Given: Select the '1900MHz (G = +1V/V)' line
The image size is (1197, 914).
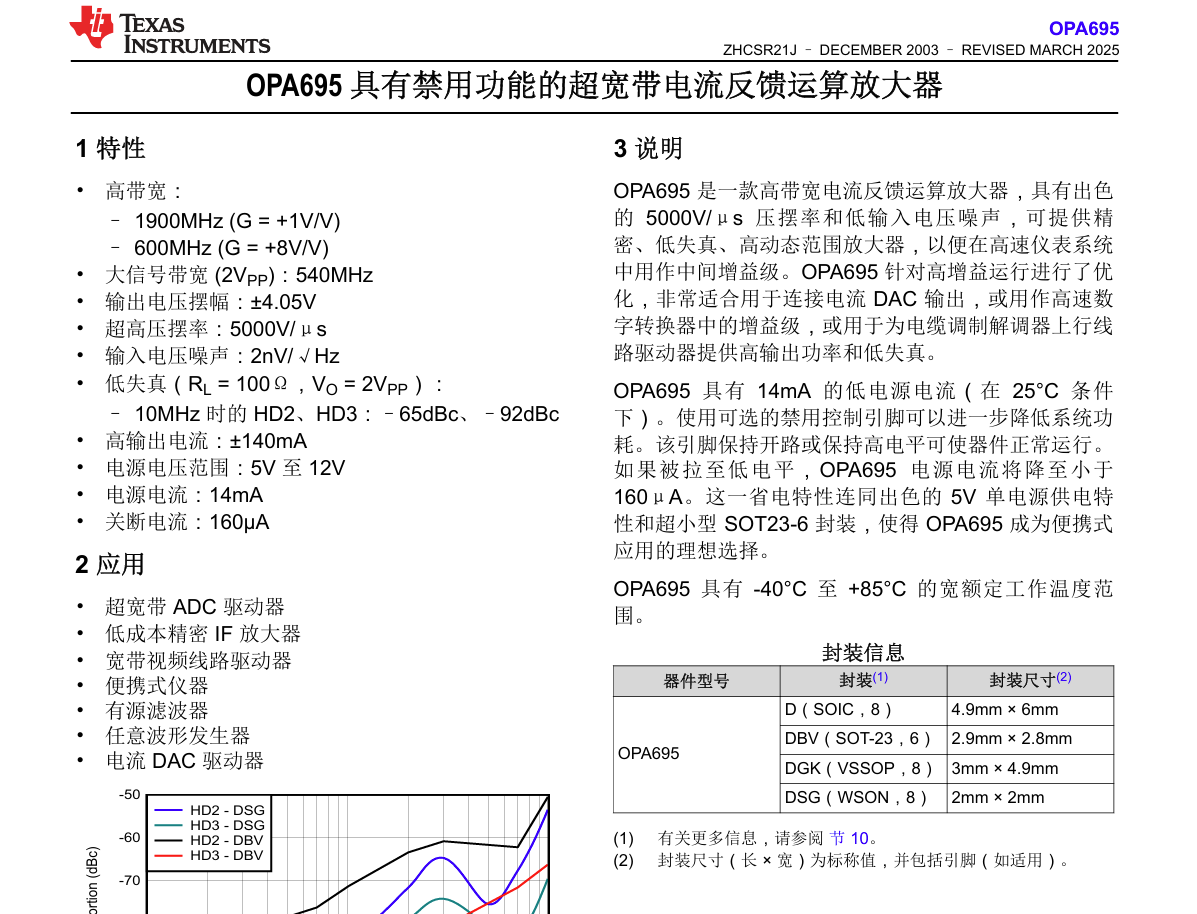Looking at the screenshot, I should 237,221.
